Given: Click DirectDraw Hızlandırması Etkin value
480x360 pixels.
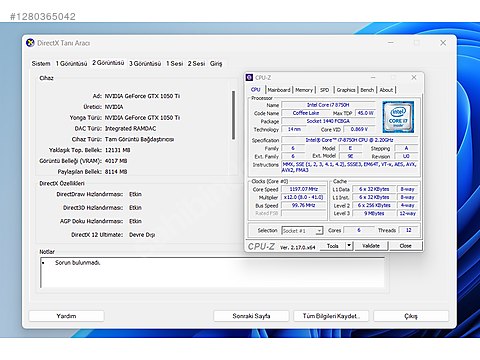Looking at the screenshot, I should pos(135,194).
